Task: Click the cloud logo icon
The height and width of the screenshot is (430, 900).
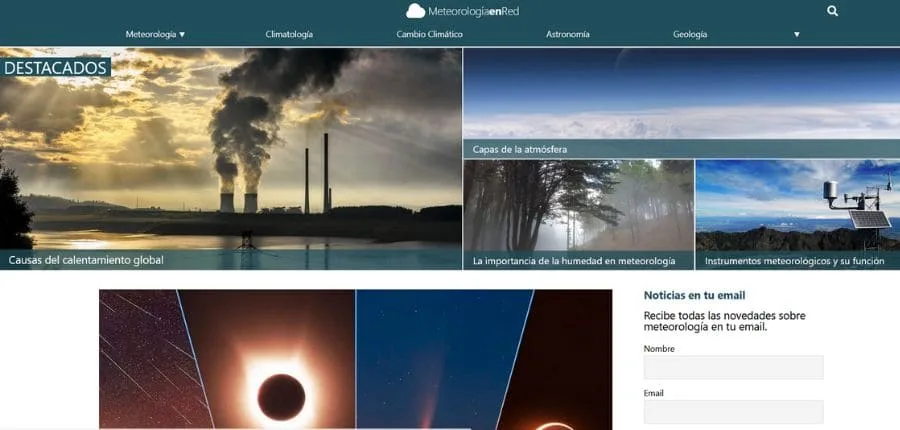Action: 415,11
